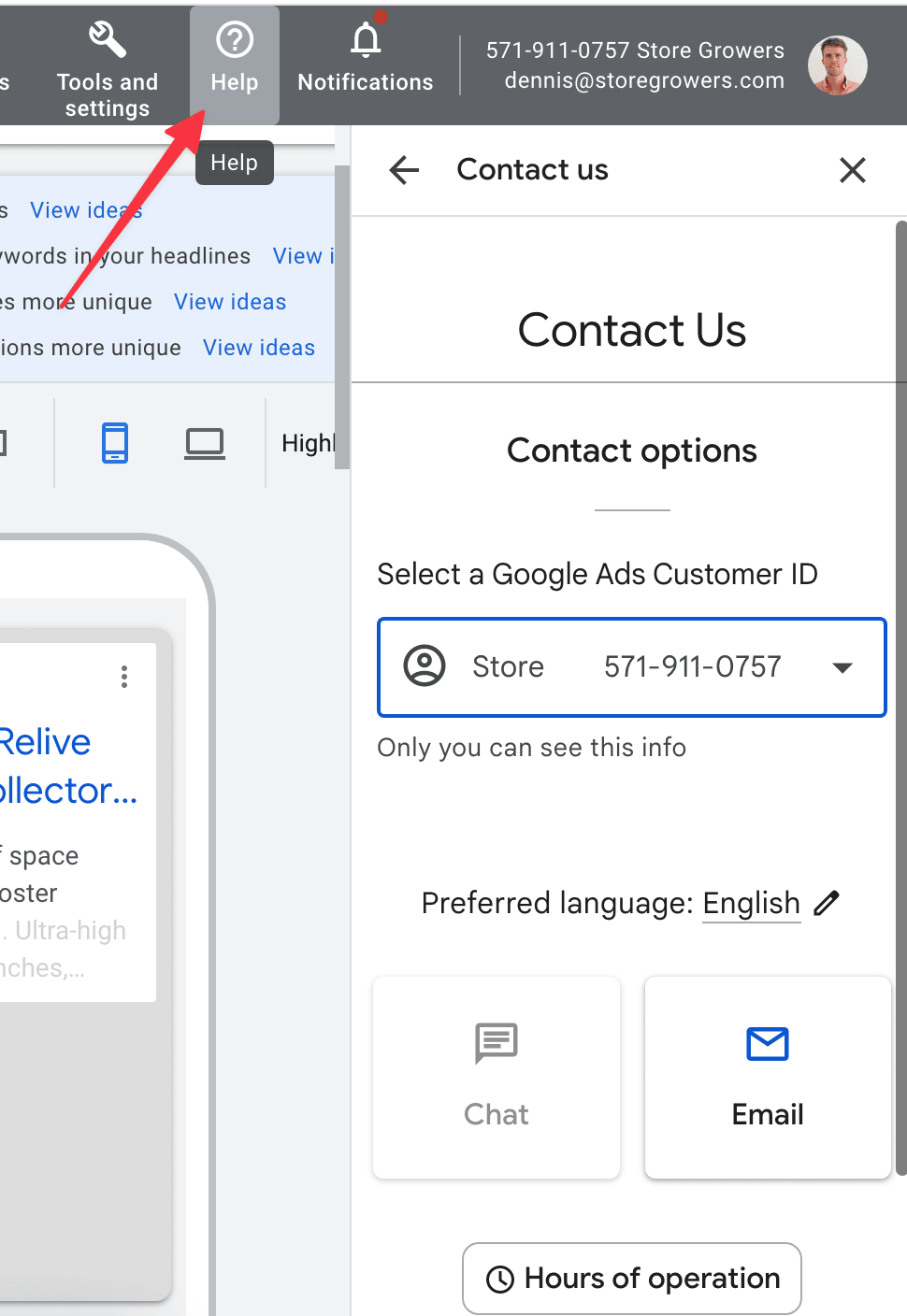Click the account email dennis@storegrowers.com
The image size is (907, 1316).
[644, 80]
